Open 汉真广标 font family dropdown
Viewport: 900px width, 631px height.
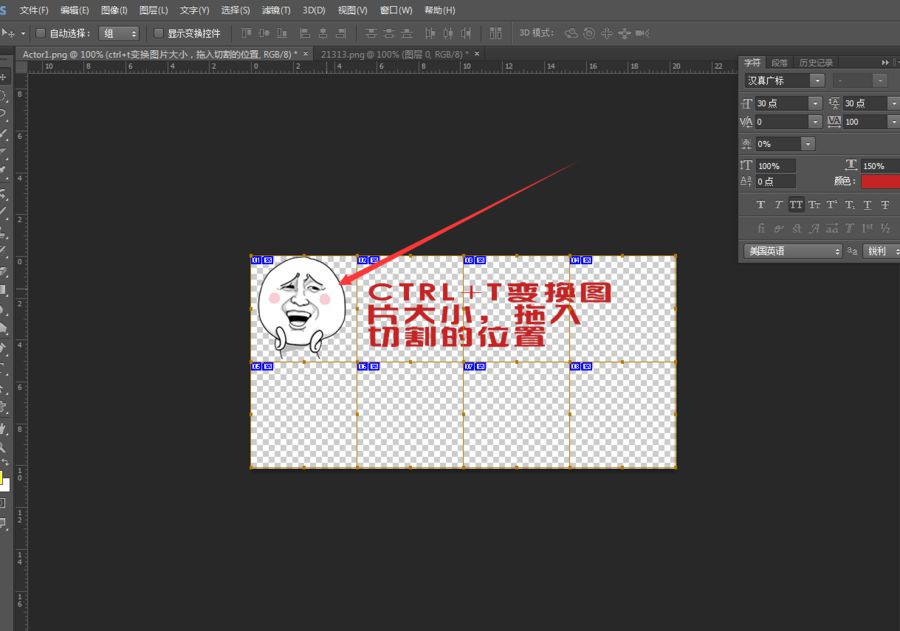coord(817,80)
